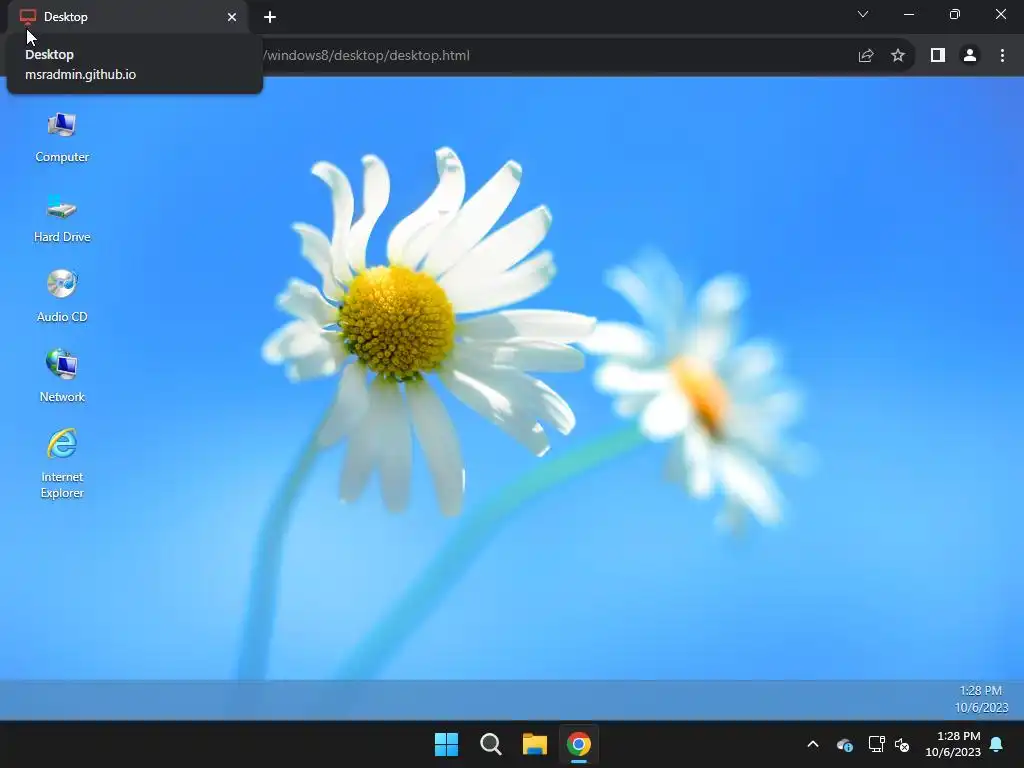This screenshot has width=1024, height=768.
Task: Minimize the Chrome window
Action: [909, 14]
